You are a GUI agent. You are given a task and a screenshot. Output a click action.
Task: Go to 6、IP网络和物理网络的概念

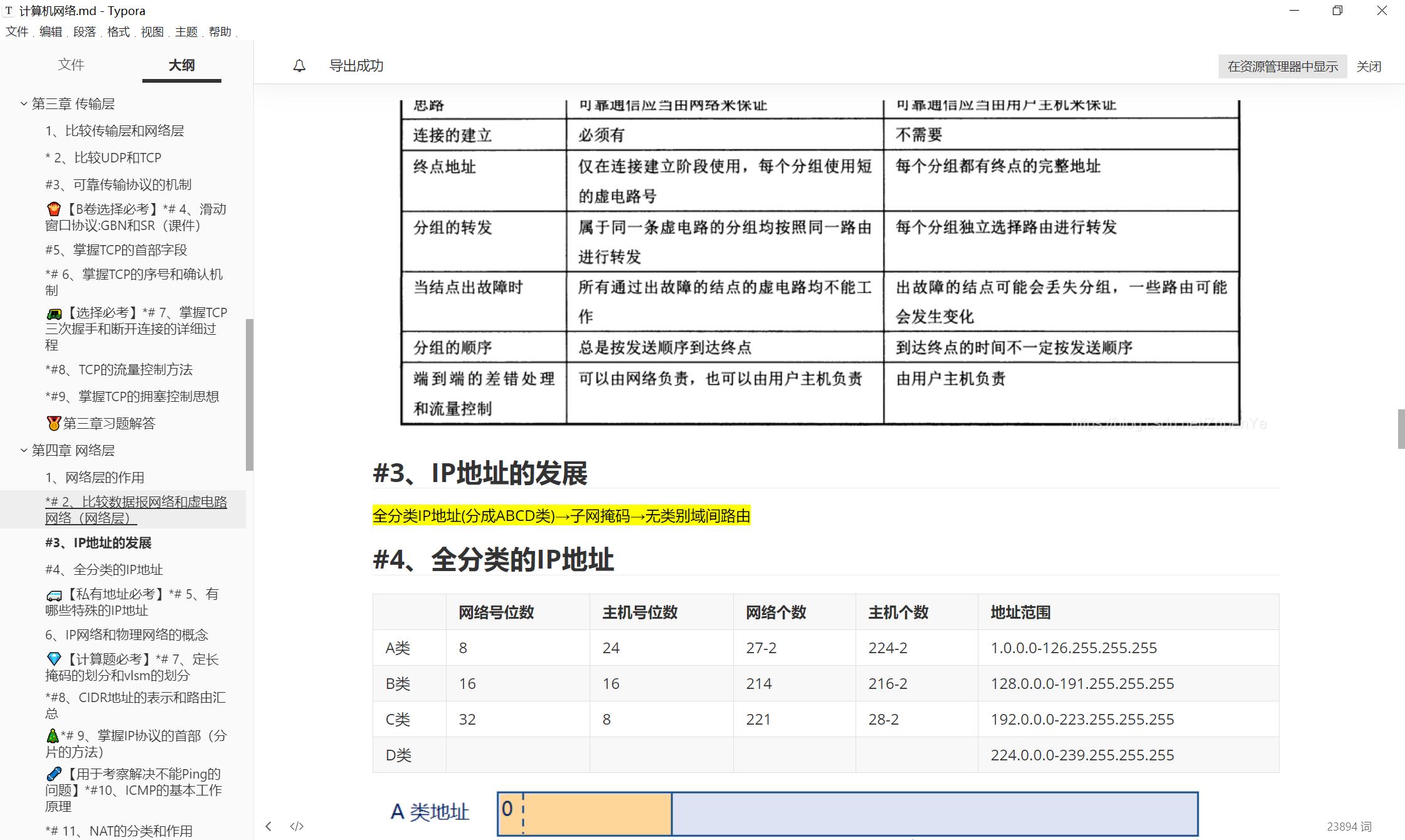tap(127, 635)
